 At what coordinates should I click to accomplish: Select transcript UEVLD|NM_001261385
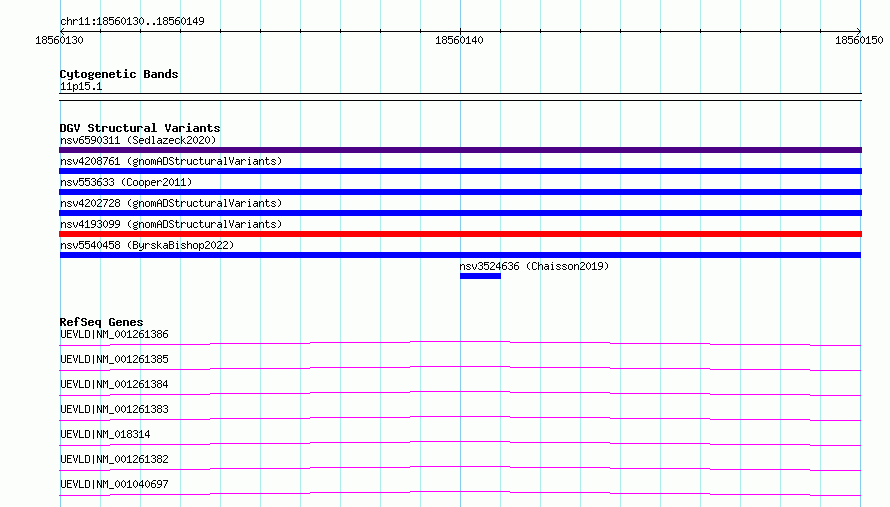click(114, 359)
